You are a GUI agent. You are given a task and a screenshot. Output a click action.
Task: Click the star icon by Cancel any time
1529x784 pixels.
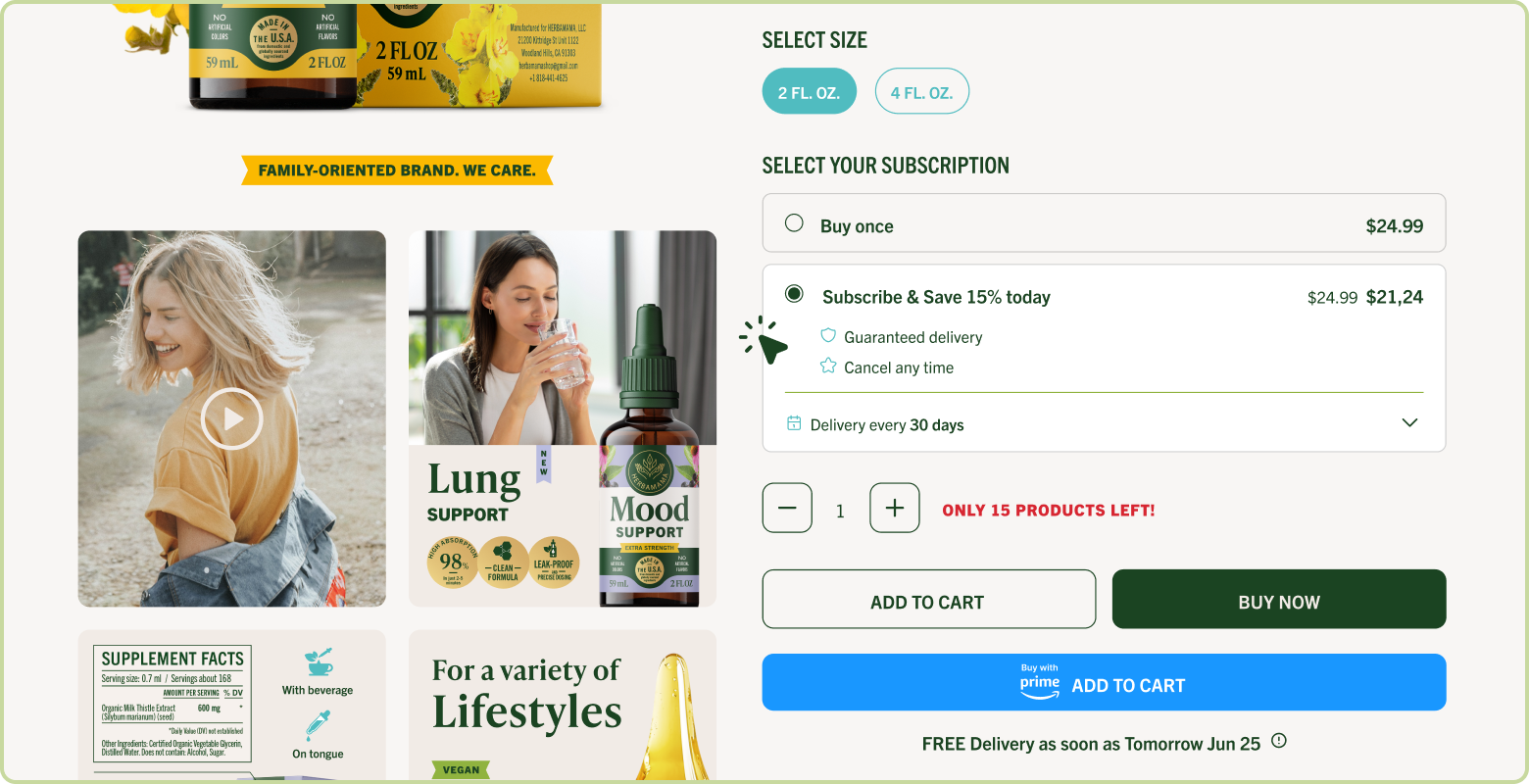[x=828, y=366]
